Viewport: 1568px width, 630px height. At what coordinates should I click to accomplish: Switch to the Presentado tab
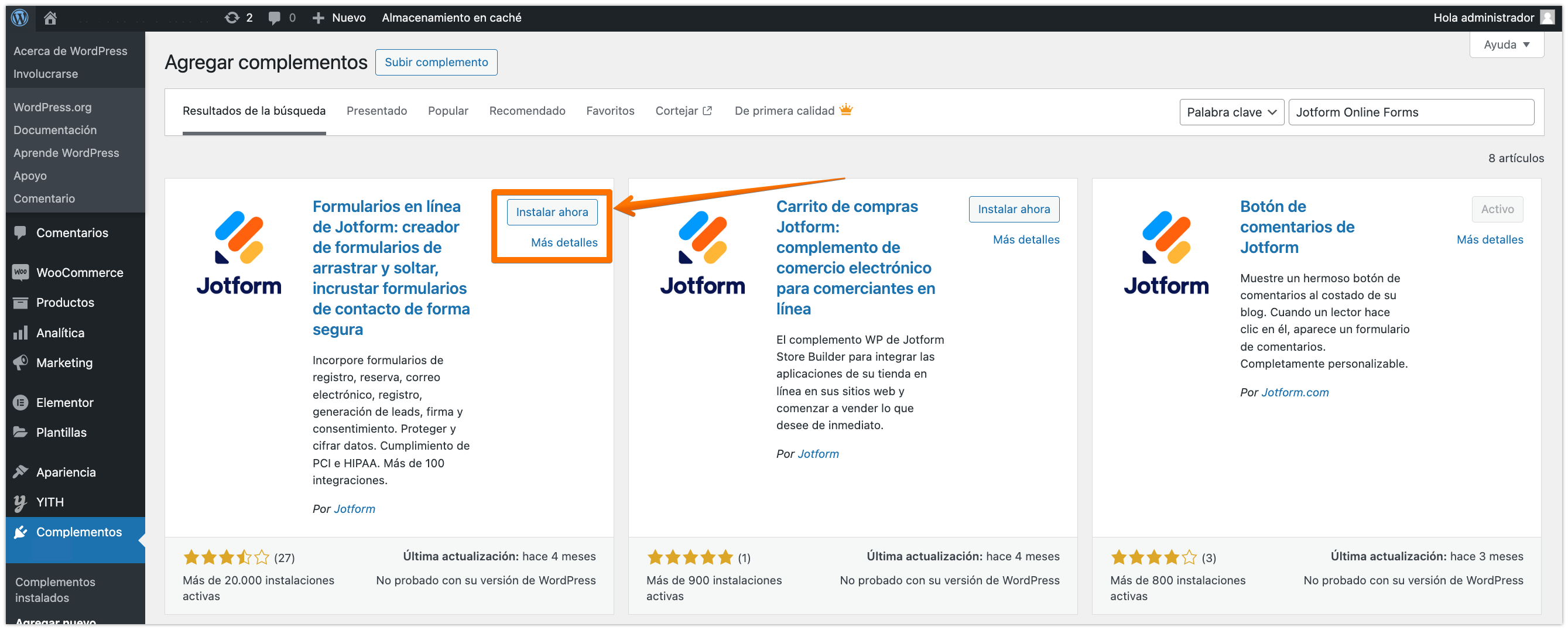(x=377, y=111)
